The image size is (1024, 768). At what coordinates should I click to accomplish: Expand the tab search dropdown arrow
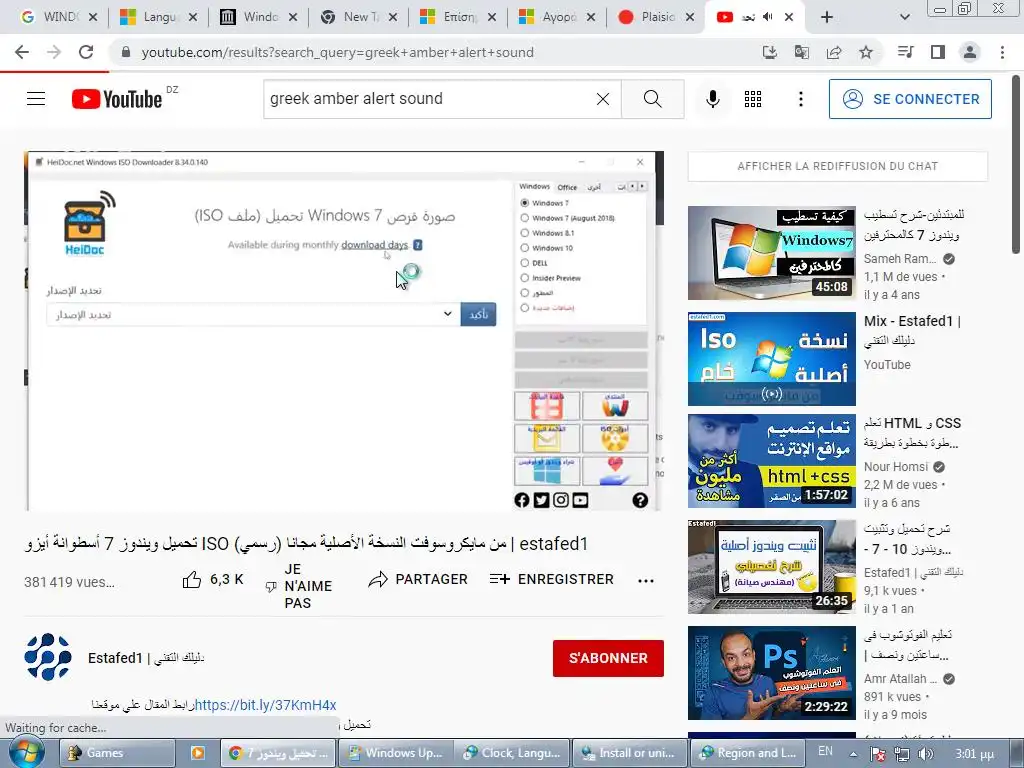pyautogui.click(x=904, y=18)
